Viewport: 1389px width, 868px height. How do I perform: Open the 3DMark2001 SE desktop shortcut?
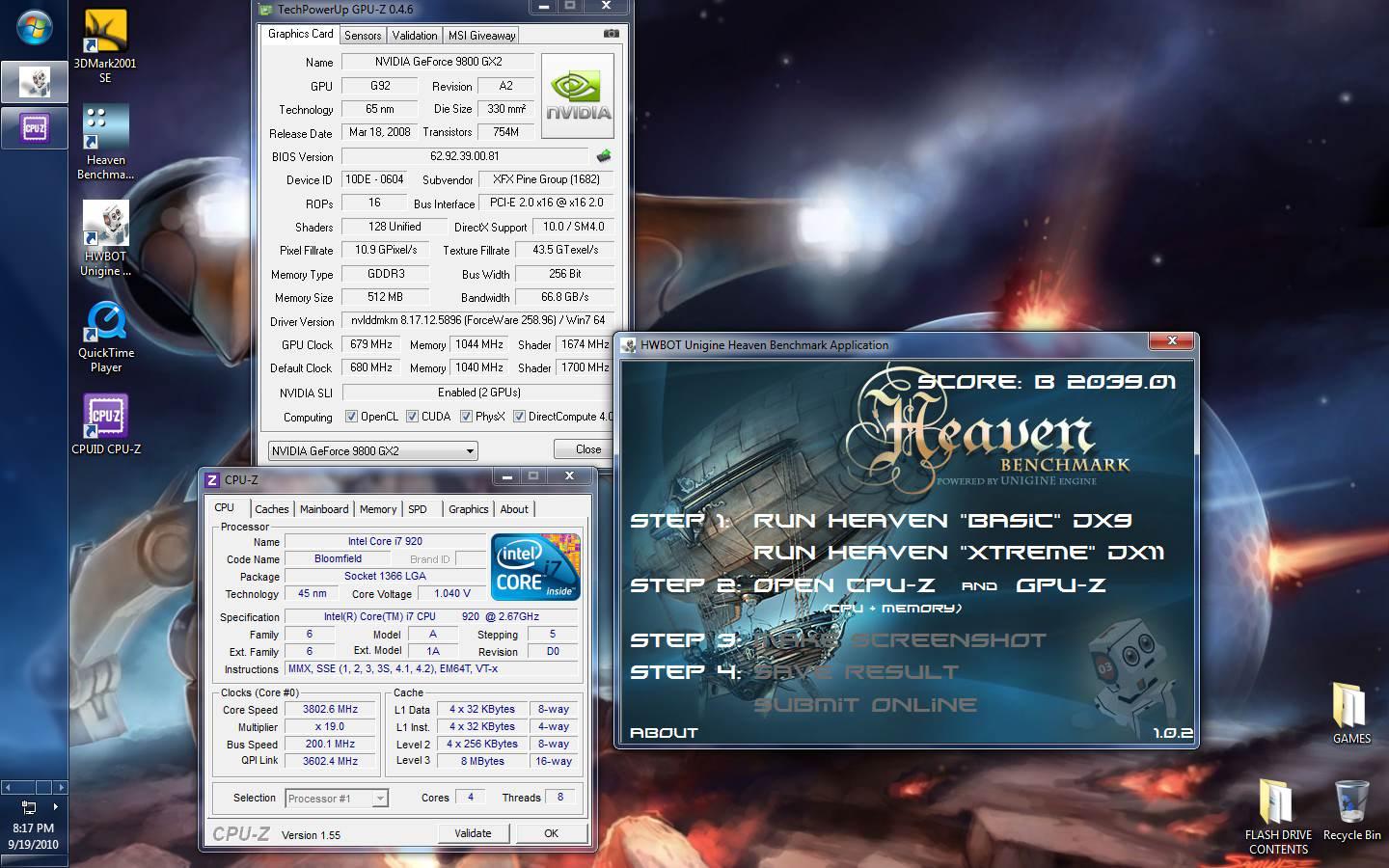pos(105,46)
